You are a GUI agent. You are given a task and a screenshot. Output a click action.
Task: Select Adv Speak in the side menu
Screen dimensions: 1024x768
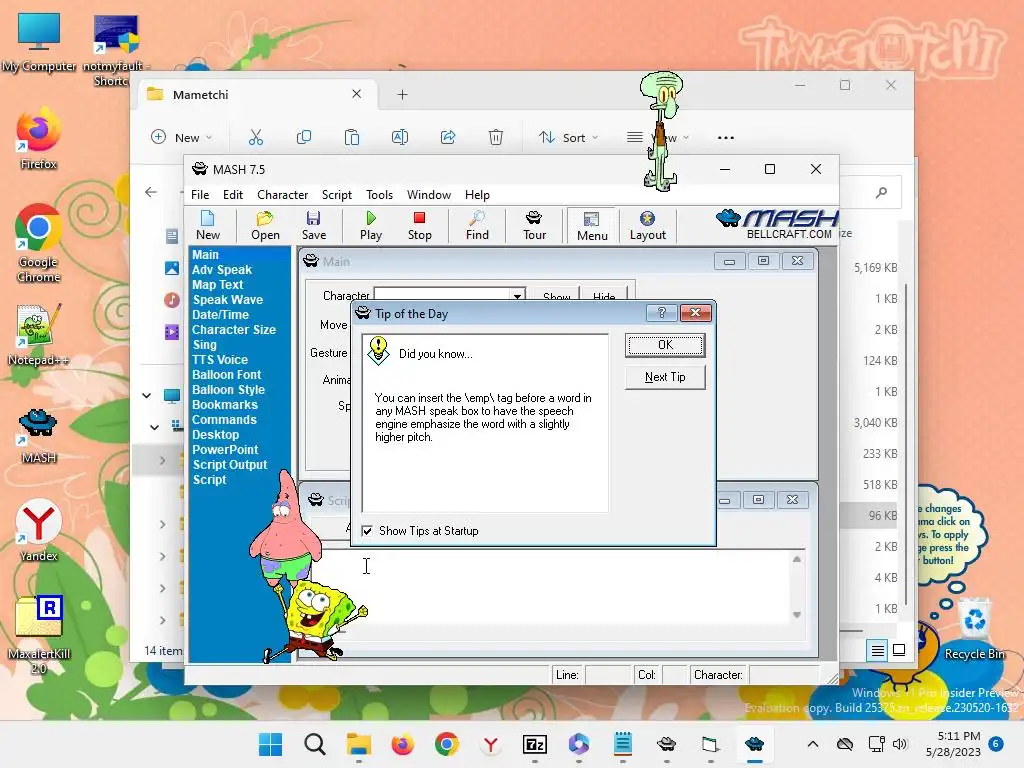point(221,270)
